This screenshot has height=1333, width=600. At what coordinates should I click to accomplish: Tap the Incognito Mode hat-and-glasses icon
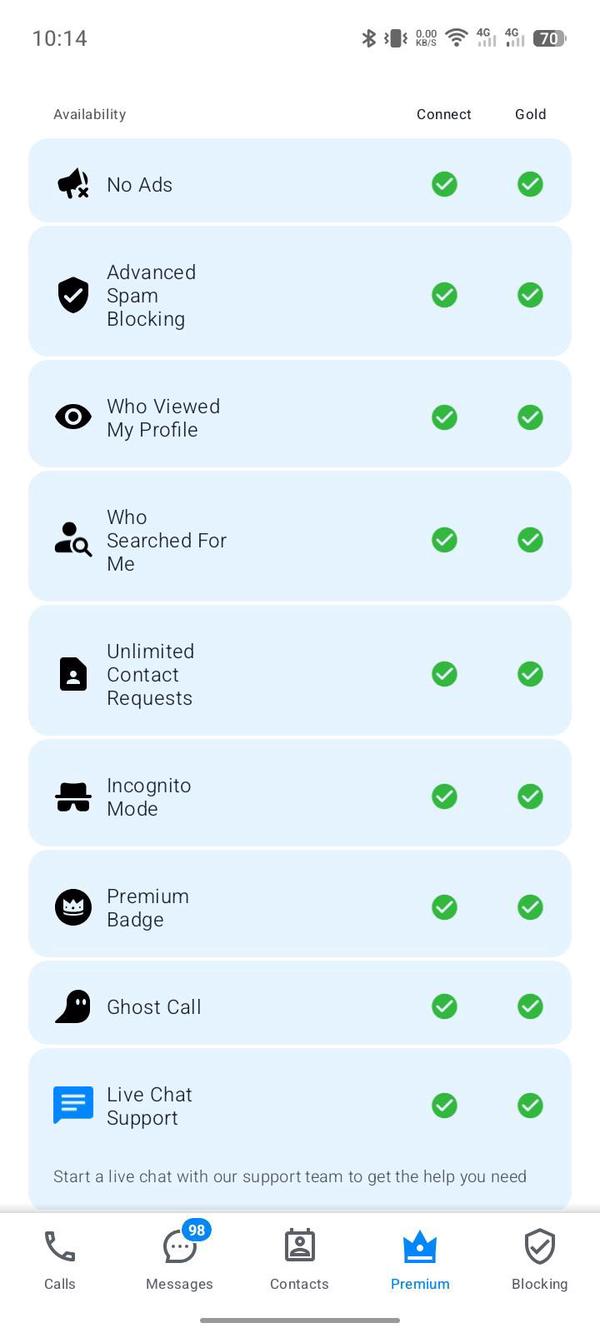coord(73,797)
